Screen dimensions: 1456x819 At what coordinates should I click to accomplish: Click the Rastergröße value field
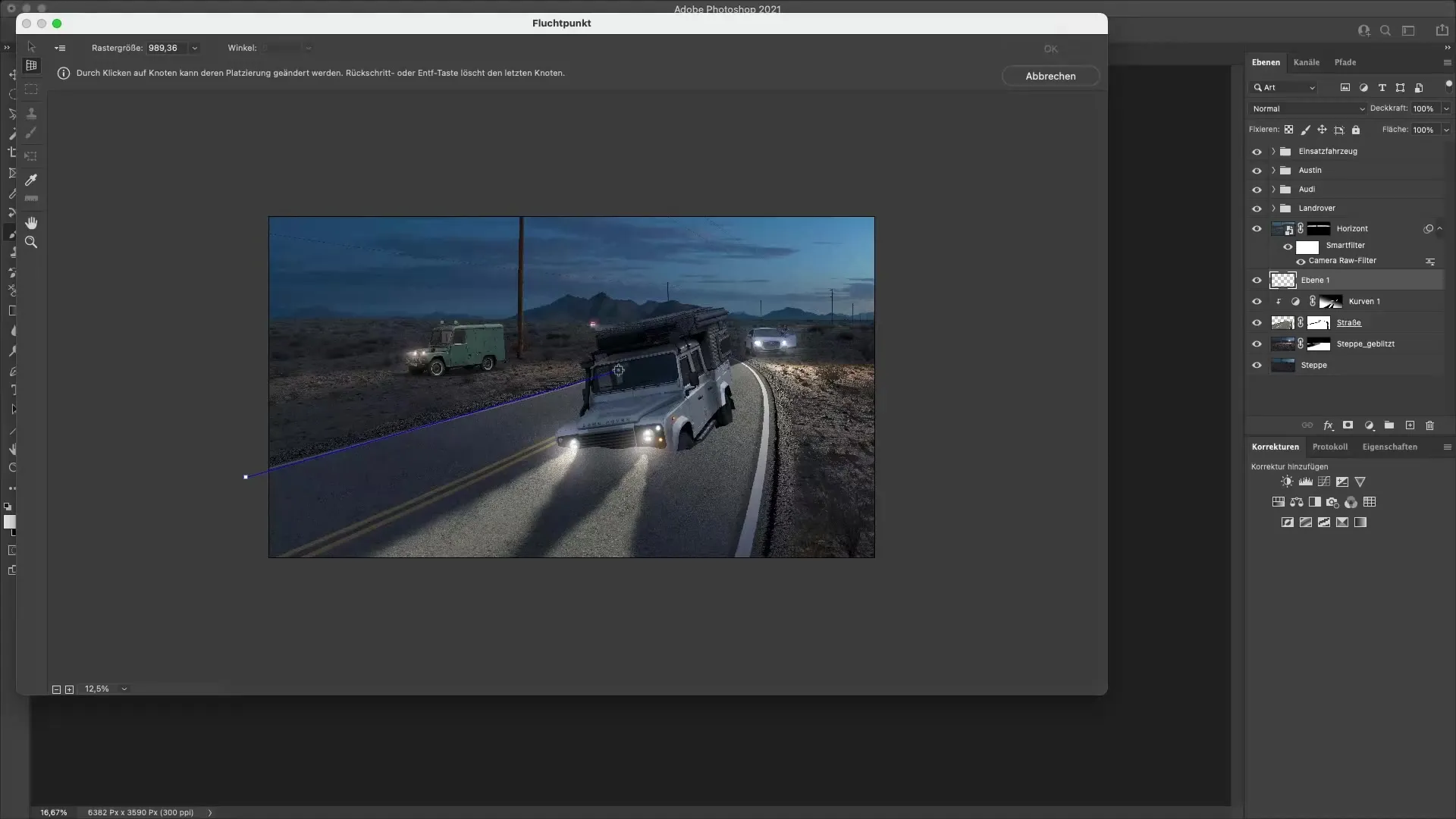(166, 48)
